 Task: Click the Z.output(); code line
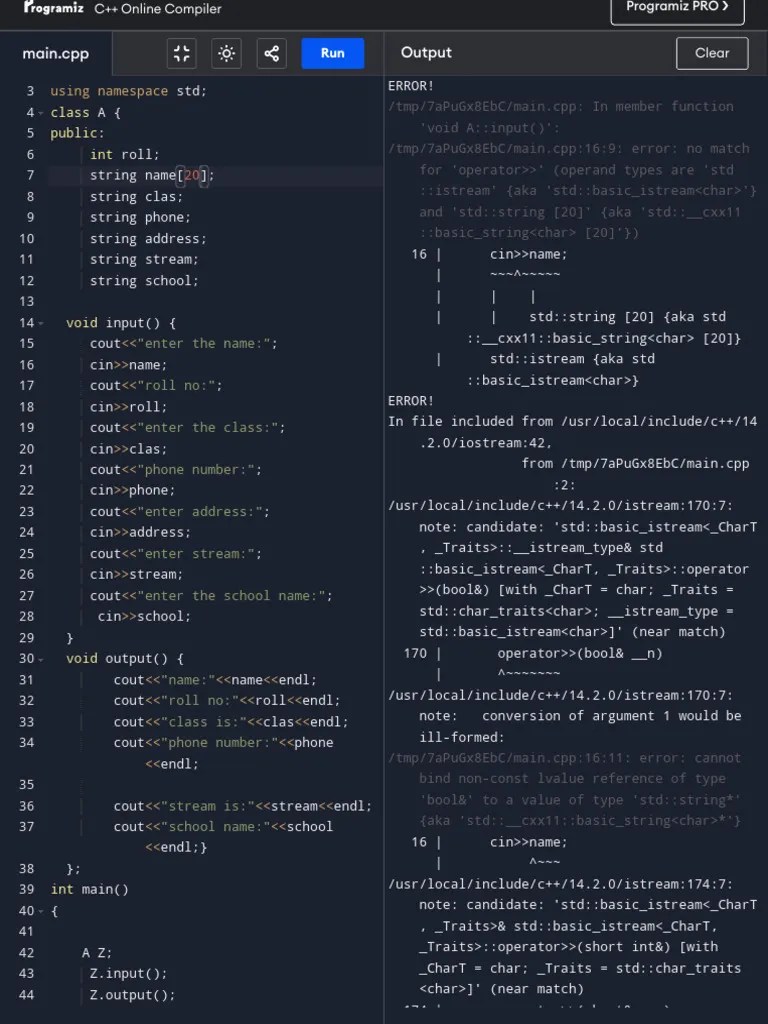click(132, 995)
